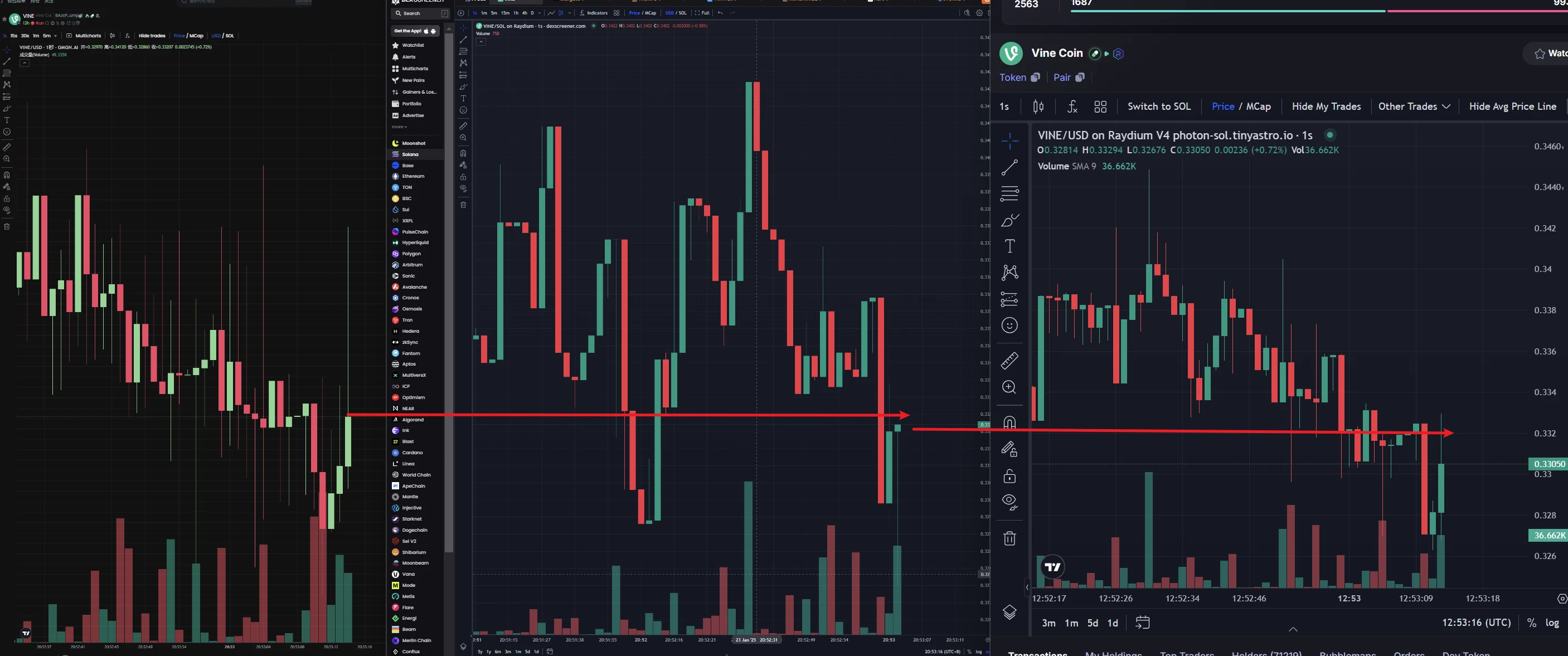Open the candlestick chart style icon in Photon
Screen dimensions: 1568x656
1038,106
